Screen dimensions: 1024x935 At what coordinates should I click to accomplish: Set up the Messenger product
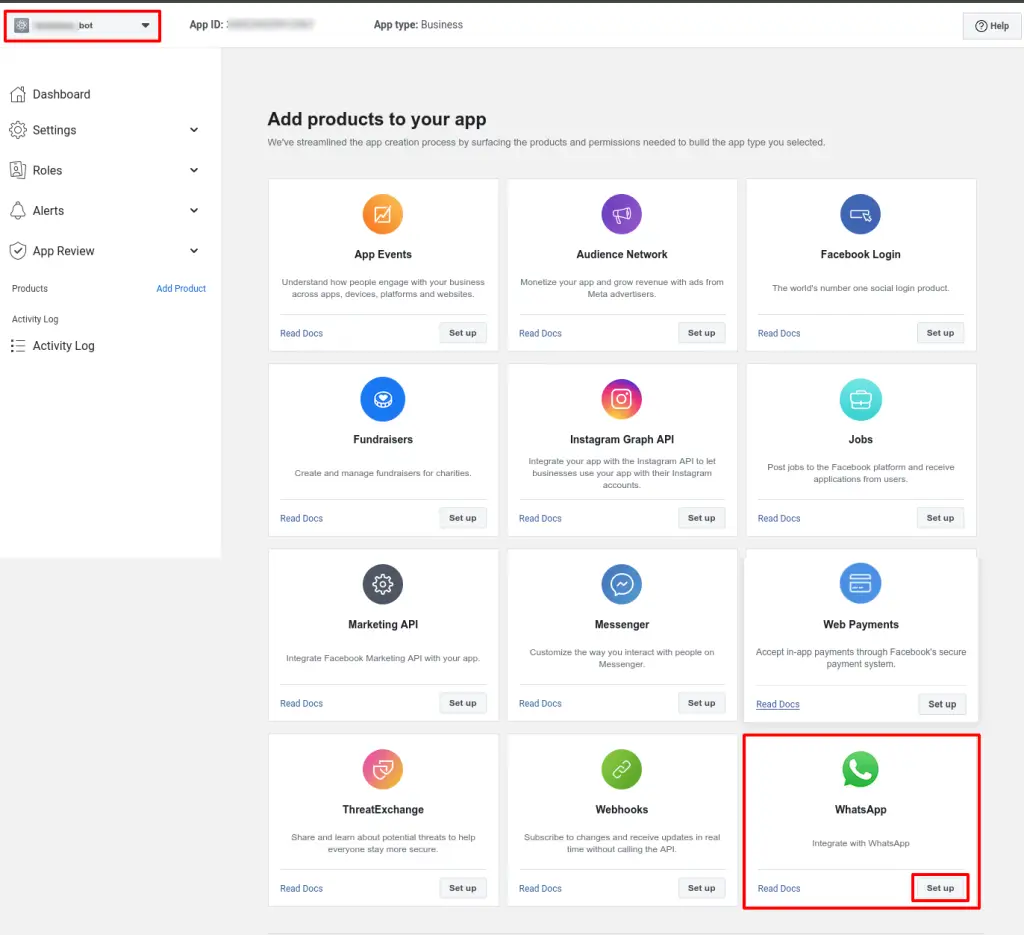point(701,703)
